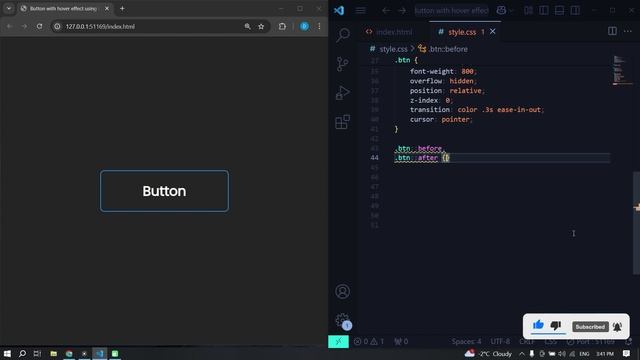This screenshot has width=640, height=360.
Task: Reload the browser page
Action: (x=39, y=26)
